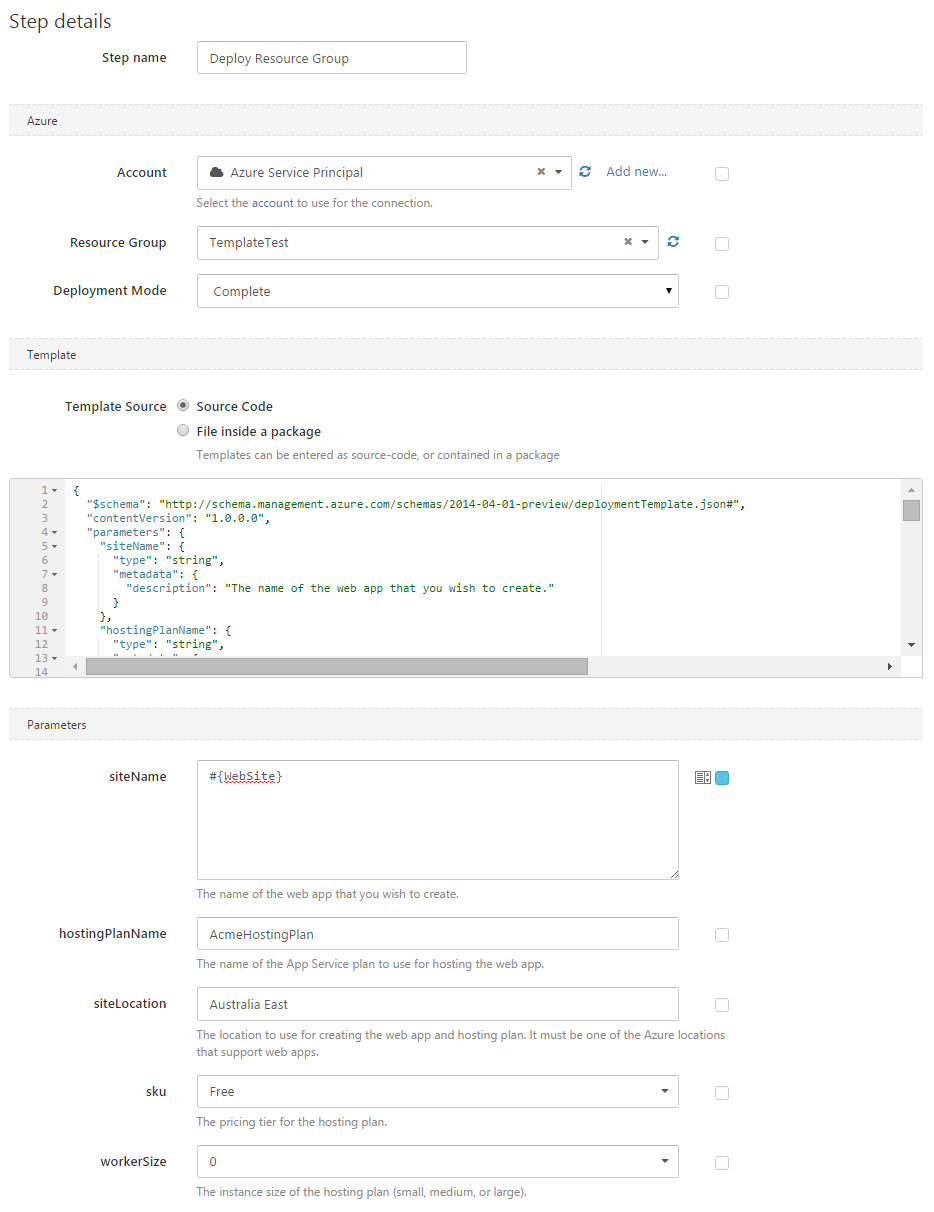Screen dimensions: 934x1212
Task: Select the Source Code radio option
Action: pyautogui.click(x=183, y=406)
